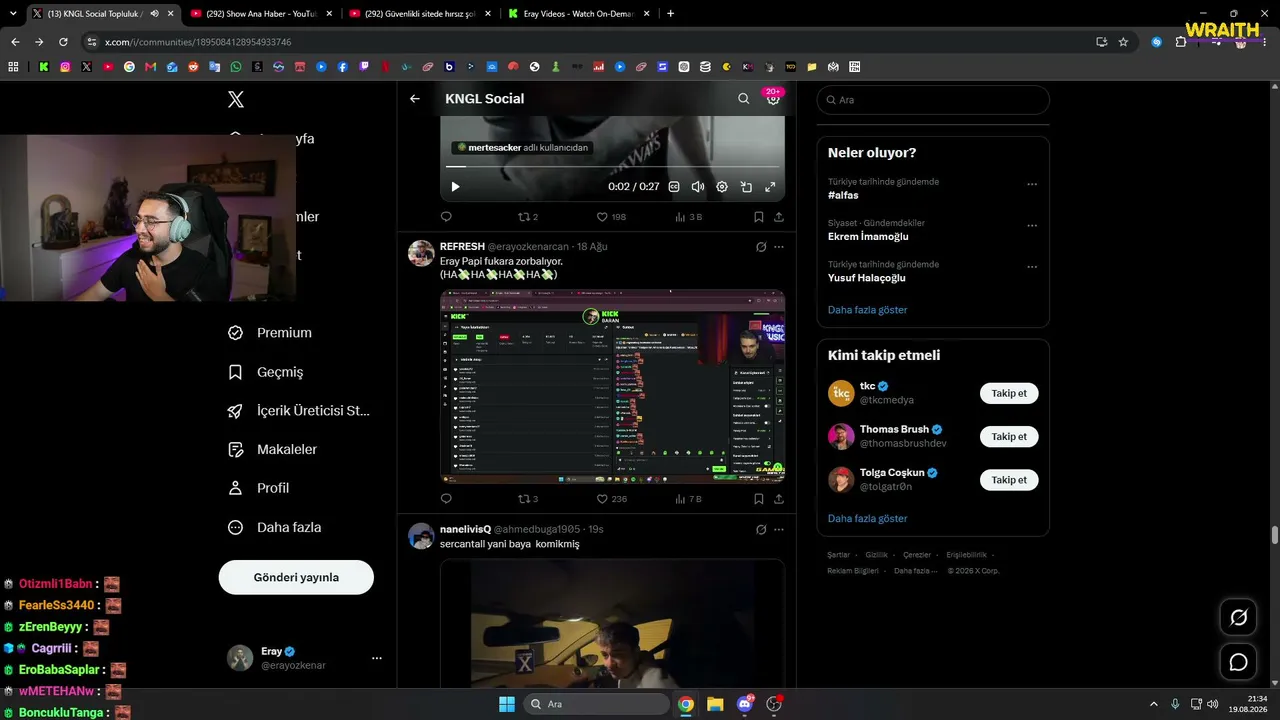
Task: Open Premium in the X sidebar
Action: 270,333
